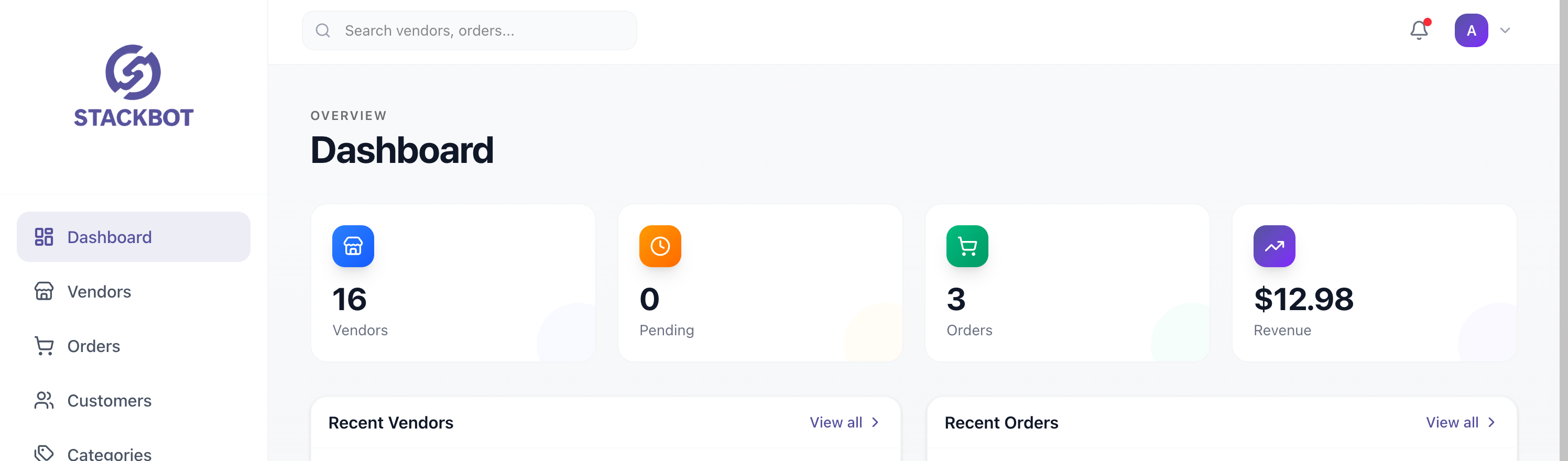The width and height of the screenshot is (1568, 461).
Task: Go to Orders in sidebar menu
Action: [x=93, y=346]
